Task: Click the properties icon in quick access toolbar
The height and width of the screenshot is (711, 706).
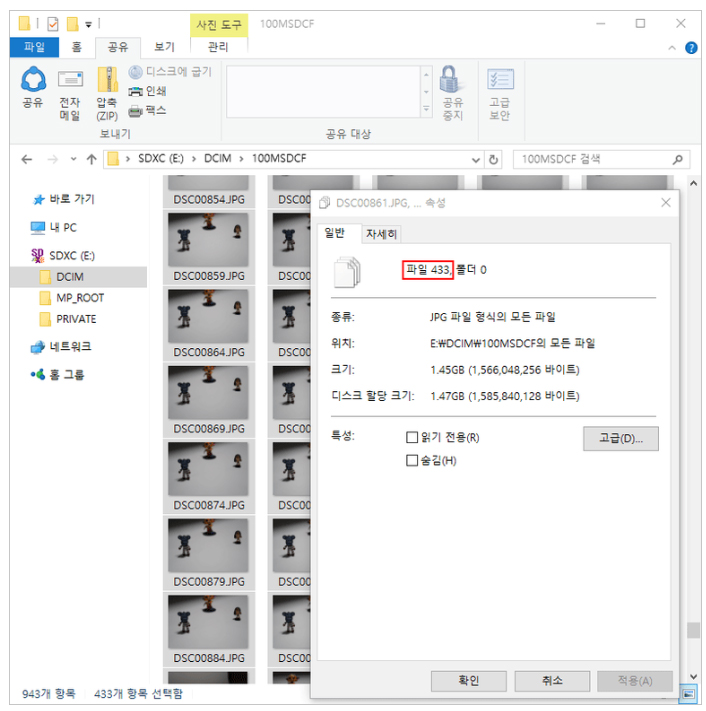Action: [53, 24]
